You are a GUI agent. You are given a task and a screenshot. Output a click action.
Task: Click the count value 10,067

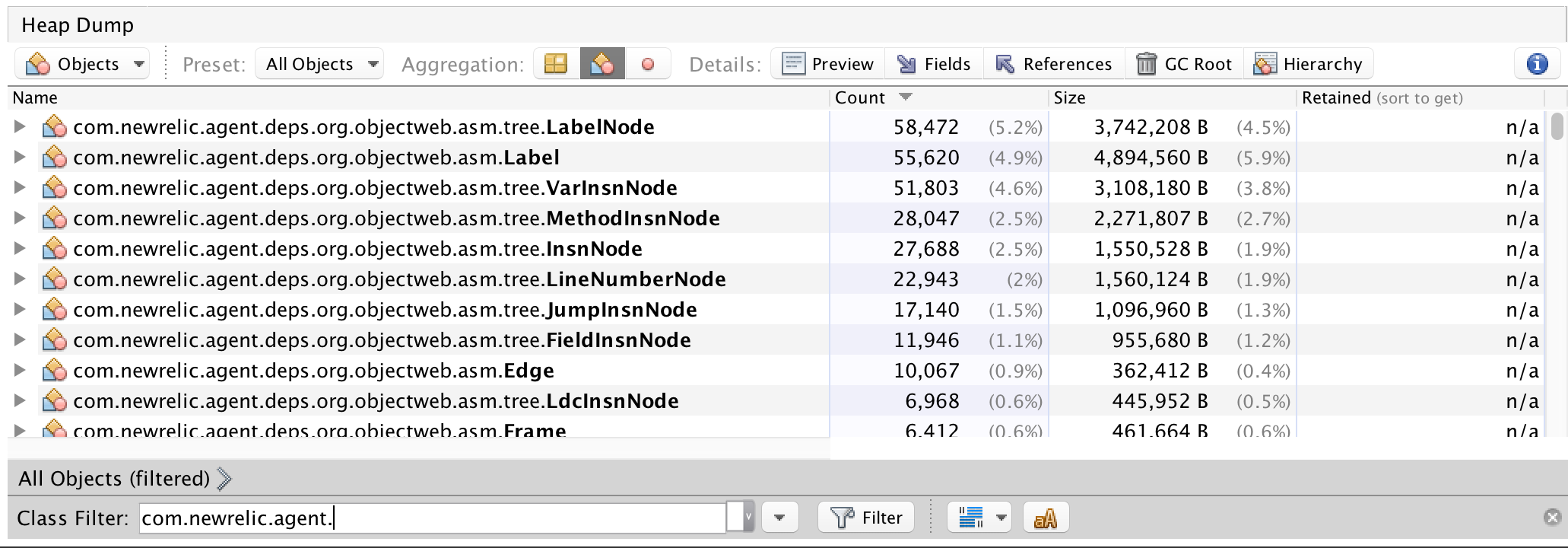point(926,371)
